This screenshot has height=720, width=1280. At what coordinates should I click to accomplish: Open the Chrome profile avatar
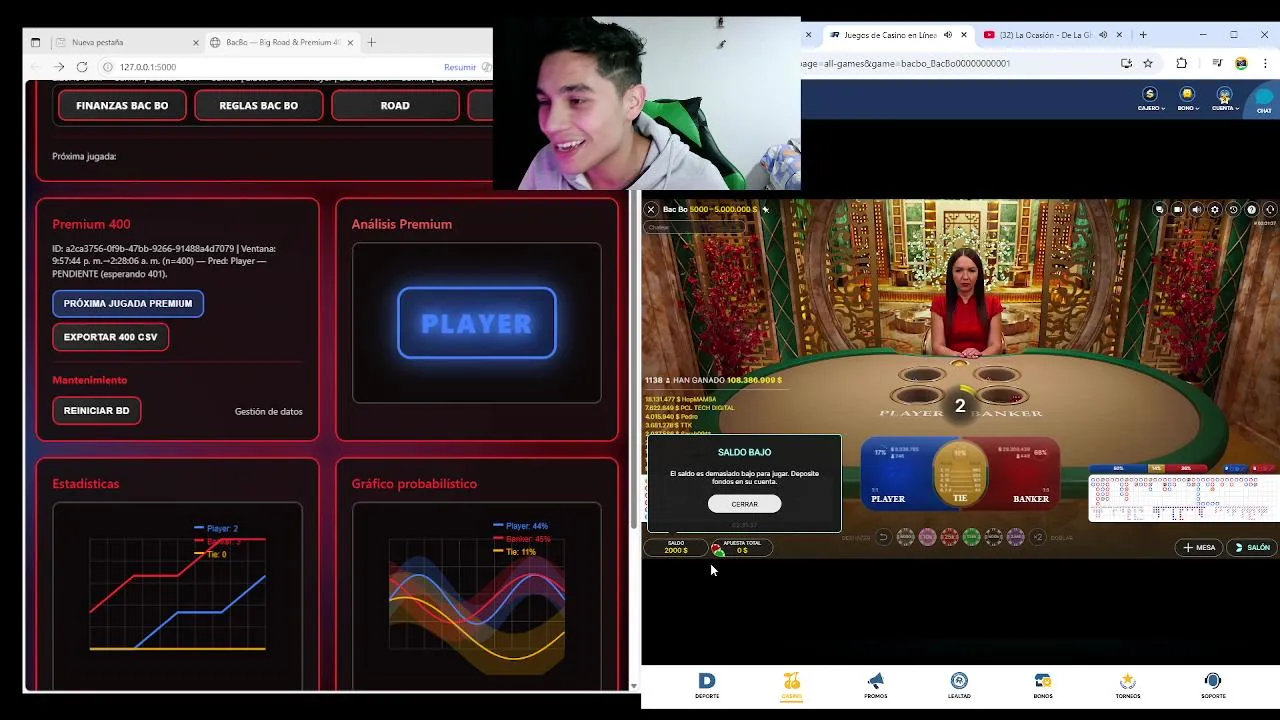point(1241,63)
